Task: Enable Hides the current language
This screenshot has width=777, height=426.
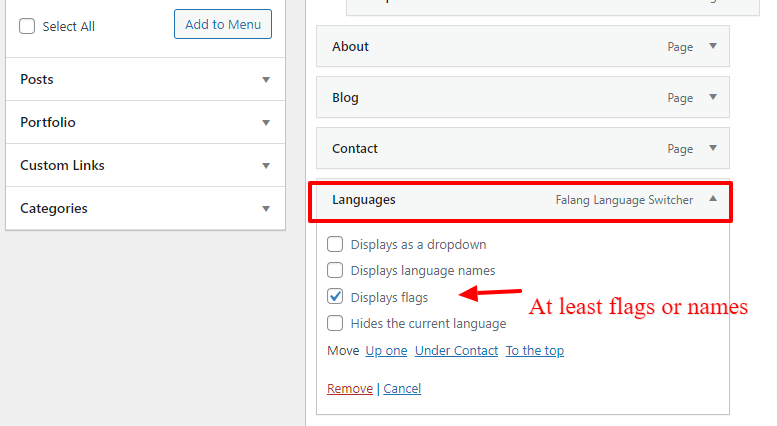Action: (335, 323)
